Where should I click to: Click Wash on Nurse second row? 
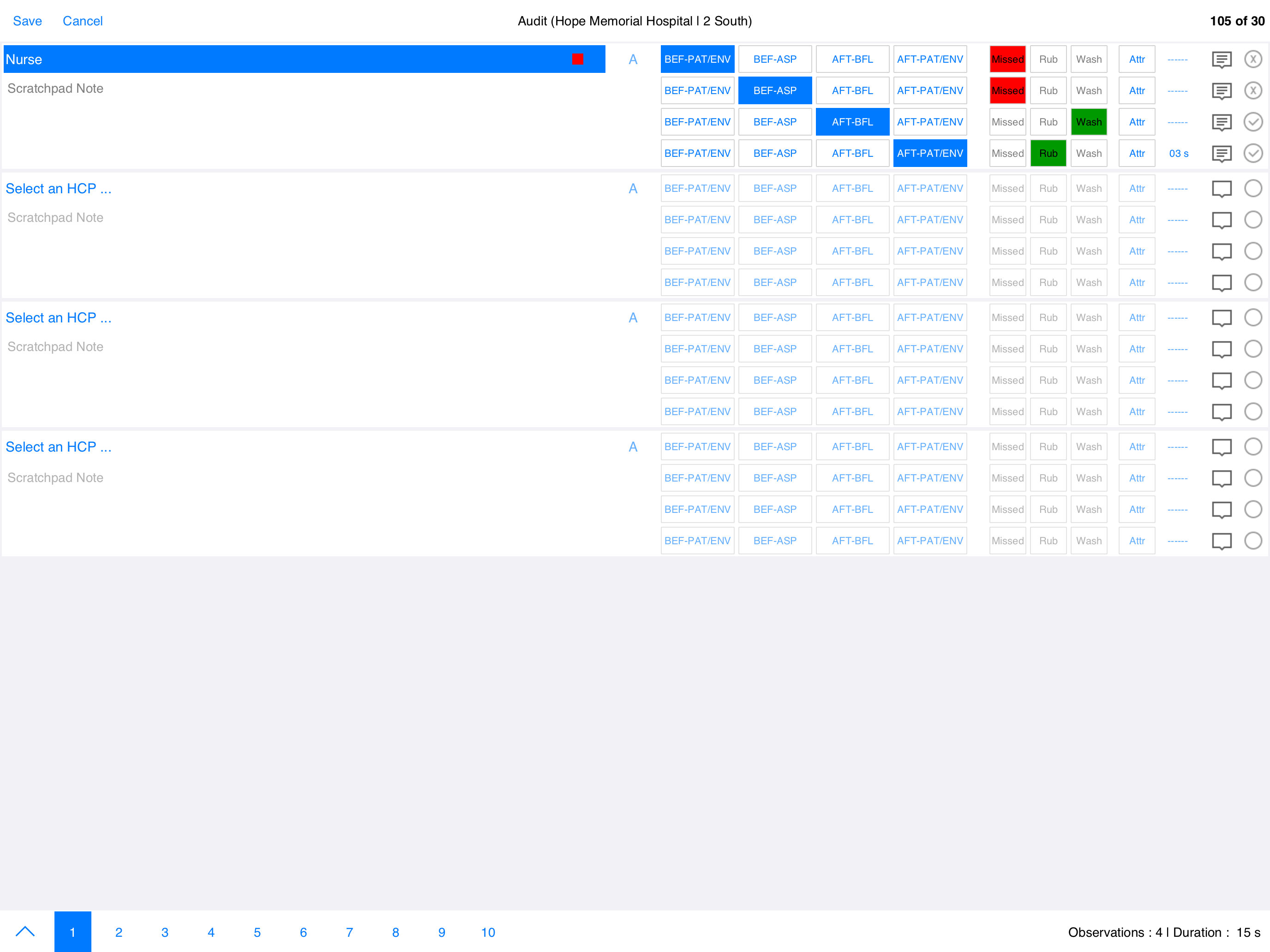1089,91
